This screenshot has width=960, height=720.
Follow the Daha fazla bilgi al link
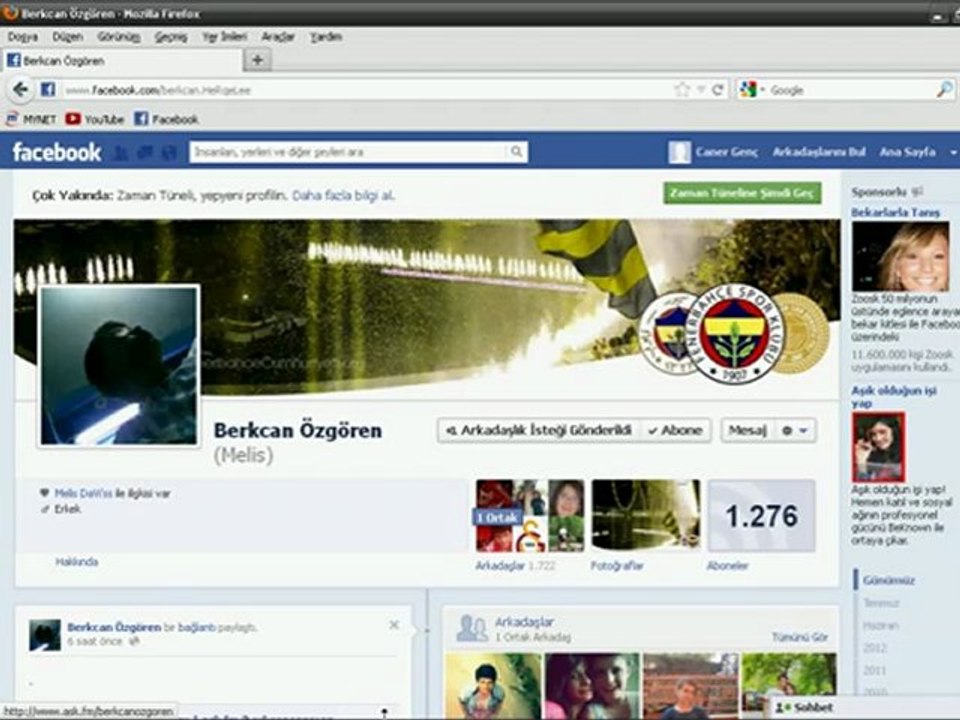pyautogui.click(x=343, y=195)
